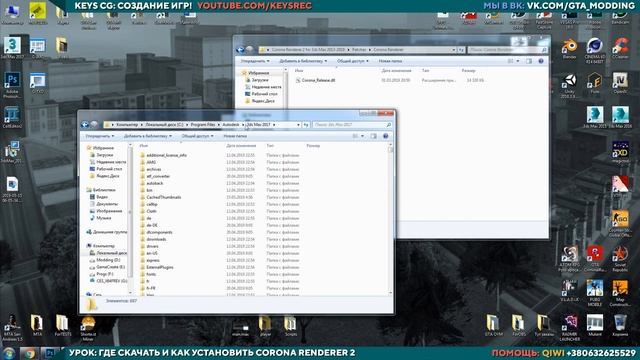Image resolution: width=640 pixels, height=360 pixels.
Task: Select Музыка library in the sidebar
Action: click(104, 218)
